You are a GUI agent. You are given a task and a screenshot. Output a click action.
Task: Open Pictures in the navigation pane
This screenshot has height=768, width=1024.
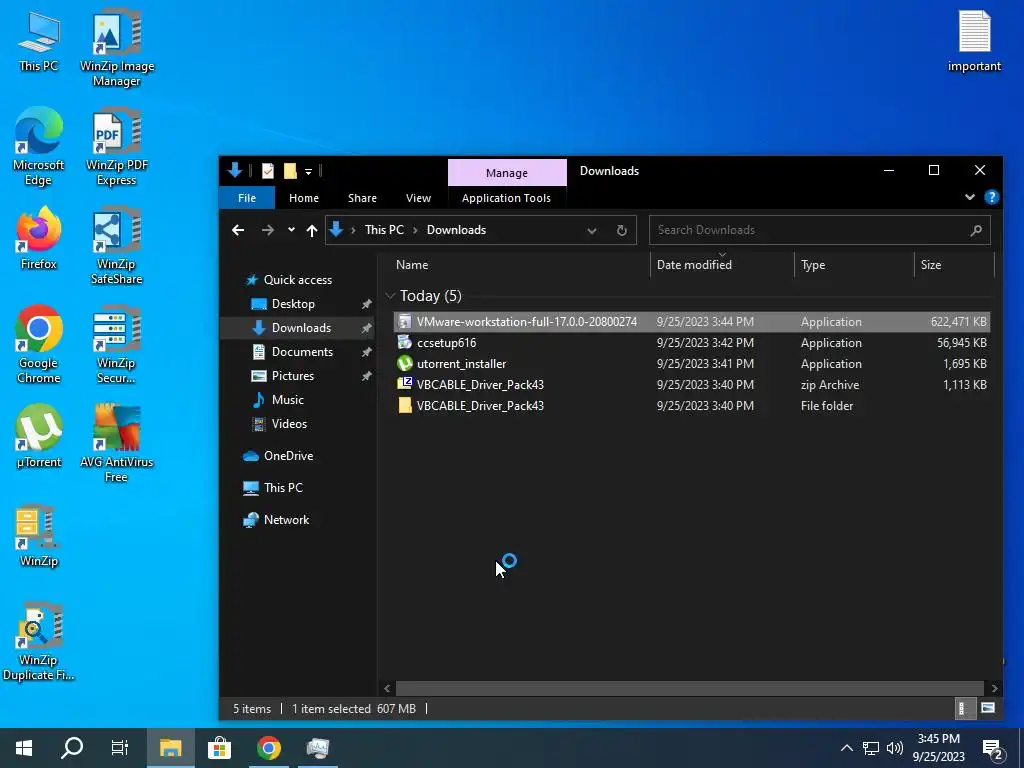pyautogui.click(x=293, y=376)
